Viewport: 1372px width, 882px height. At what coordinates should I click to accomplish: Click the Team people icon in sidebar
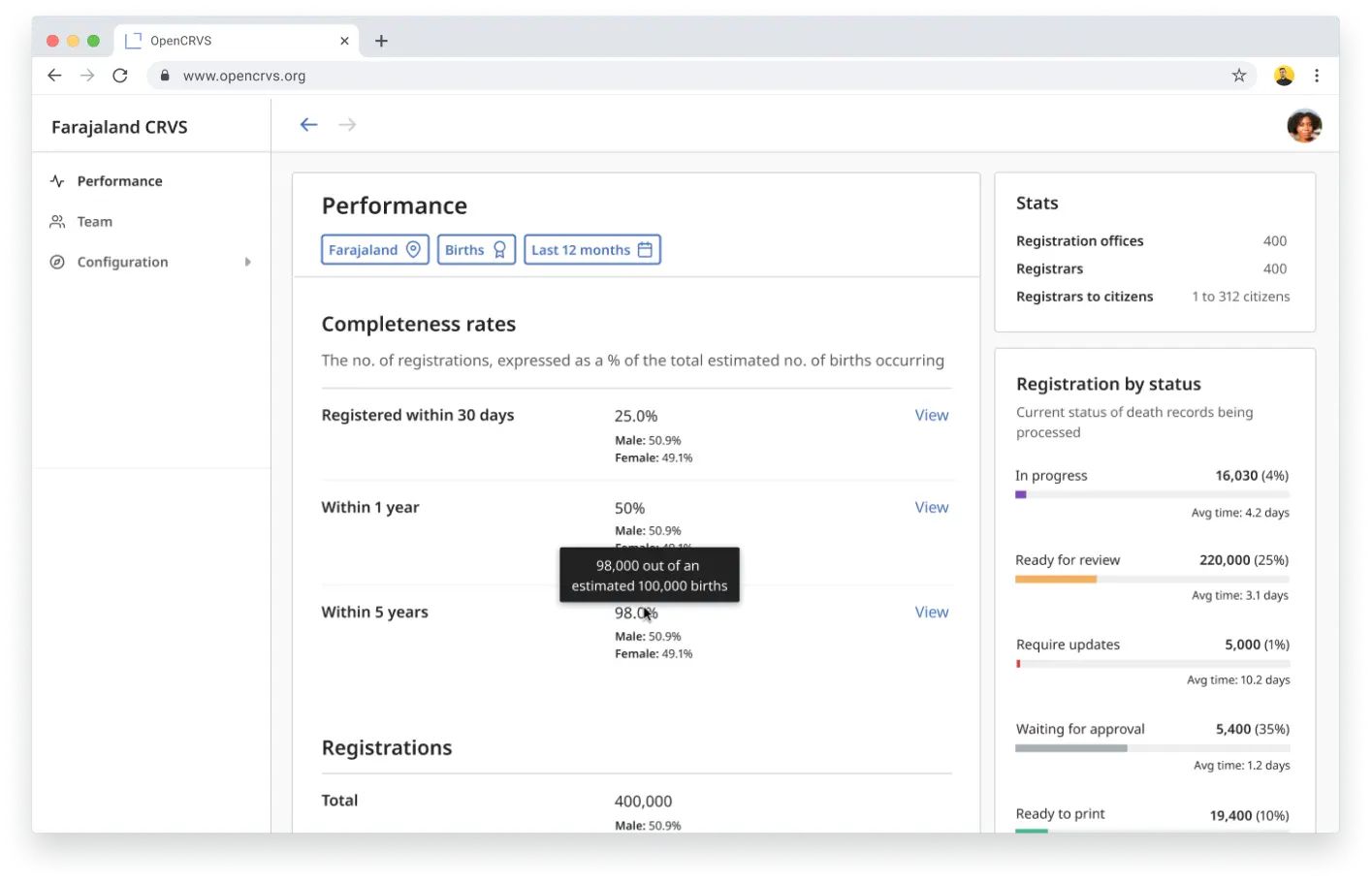click(57, 222)
